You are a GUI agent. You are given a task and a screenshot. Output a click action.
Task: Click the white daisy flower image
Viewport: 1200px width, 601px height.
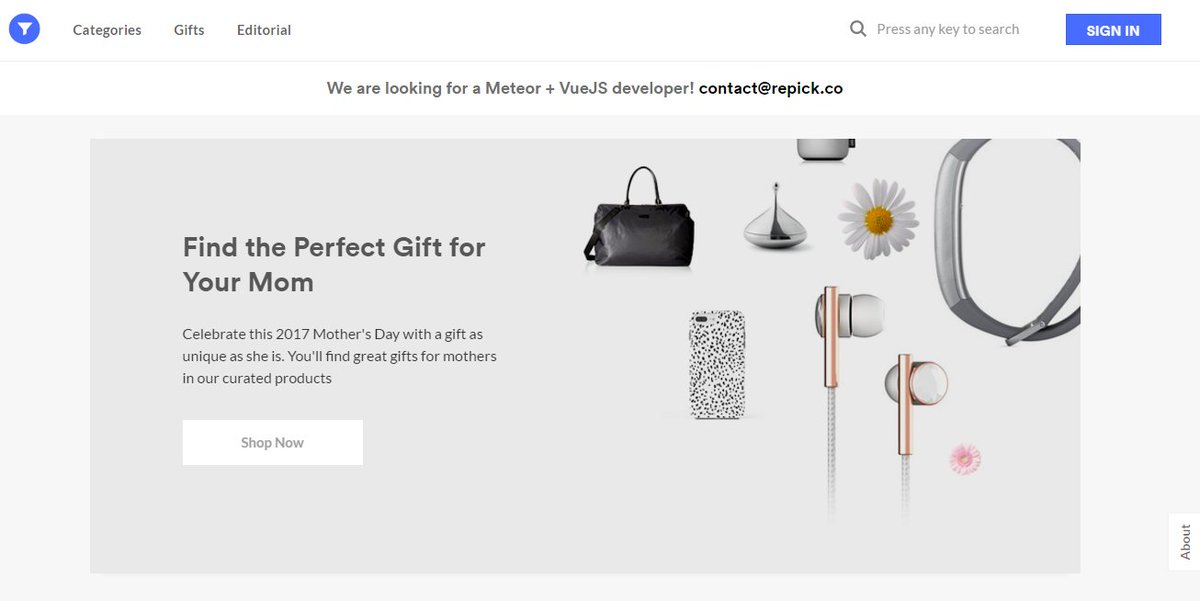pyautogui.click(x=878, y=219)
